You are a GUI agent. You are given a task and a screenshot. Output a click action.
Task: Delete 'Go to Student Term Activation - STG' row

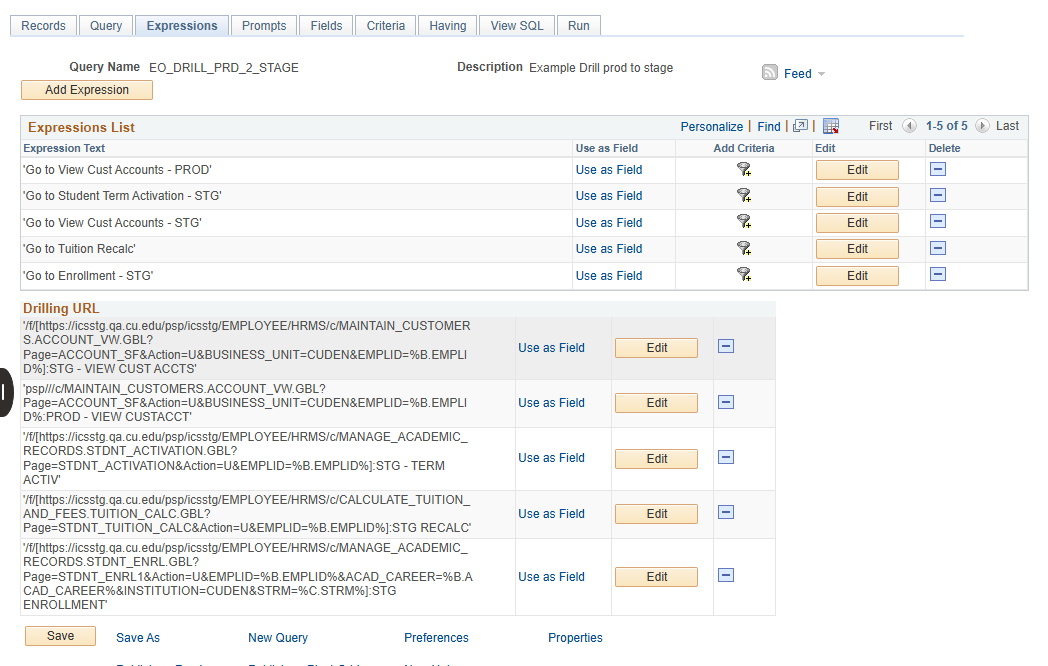click(938, 196)
